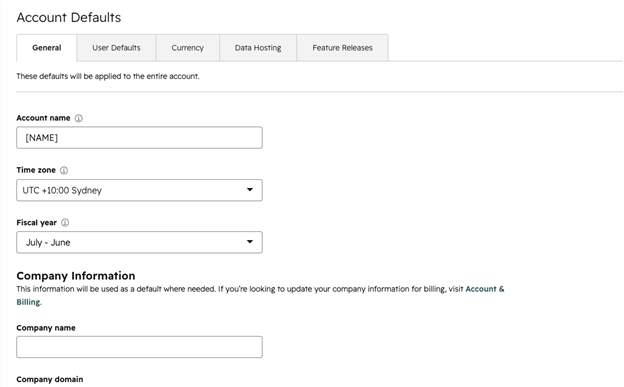Select the Company Information heading text
Image resolution: width=624 pixels, height=387 pixels.
76,276
